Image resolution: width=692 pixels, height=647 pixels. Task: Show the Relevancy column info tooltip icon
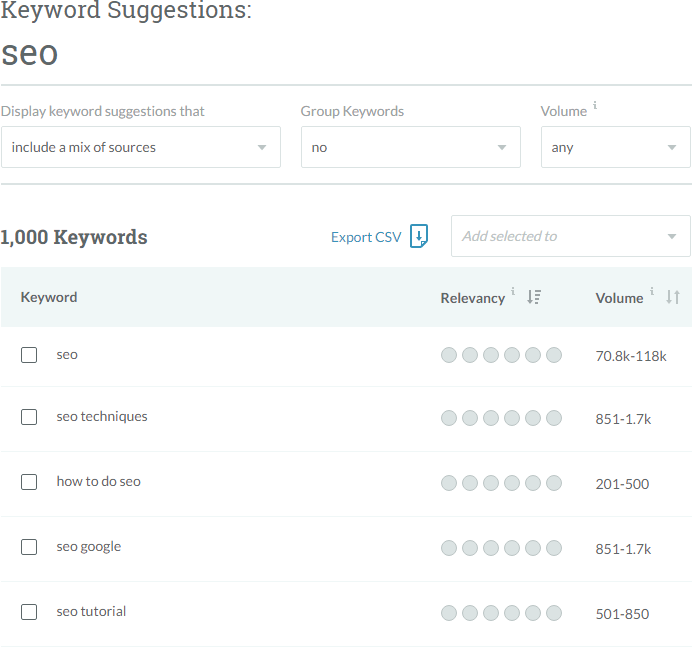pyautogui.click(x=514, y=292)
